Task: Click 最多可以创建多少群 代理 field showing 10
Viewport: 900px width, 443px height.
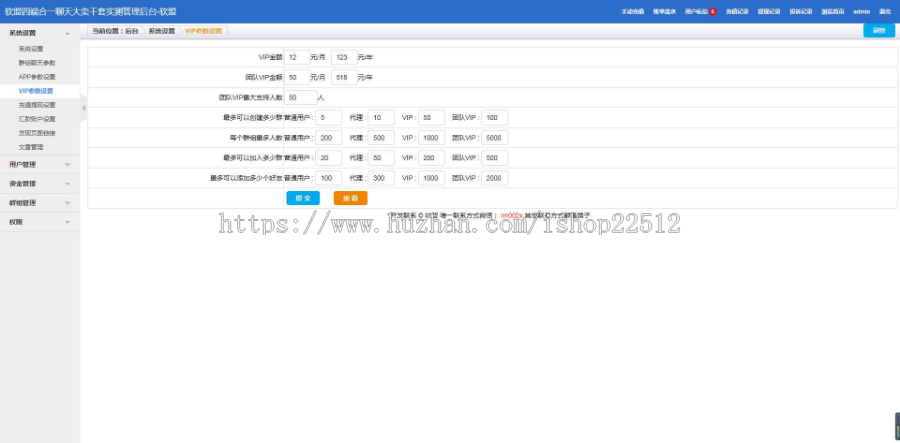Action: click(381, 118)
